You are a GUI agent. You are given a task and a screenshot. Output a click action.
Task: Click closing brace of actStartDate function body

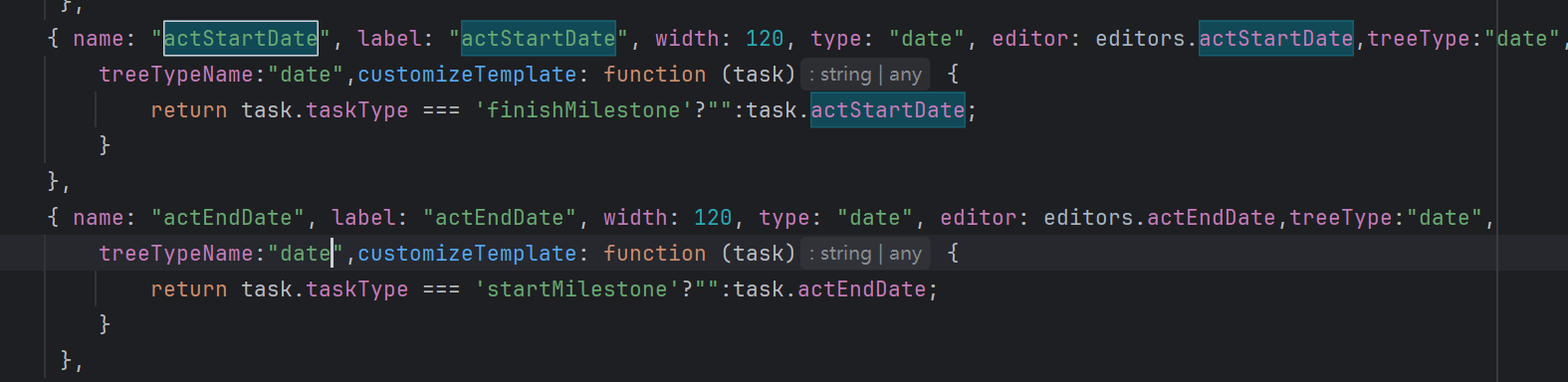click(x=105, y=145)
